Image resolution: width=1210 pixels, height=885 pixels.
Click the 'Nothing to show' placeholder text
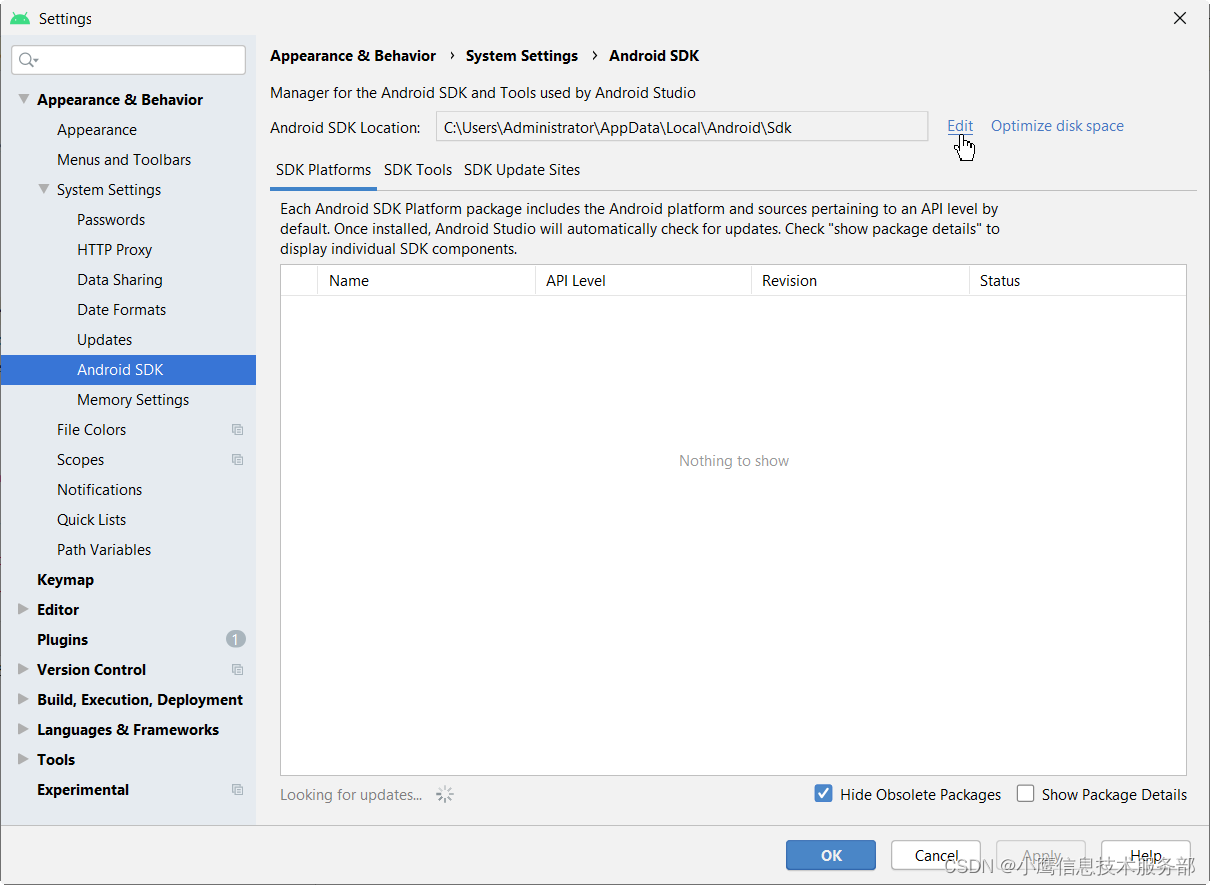[734, 461]
